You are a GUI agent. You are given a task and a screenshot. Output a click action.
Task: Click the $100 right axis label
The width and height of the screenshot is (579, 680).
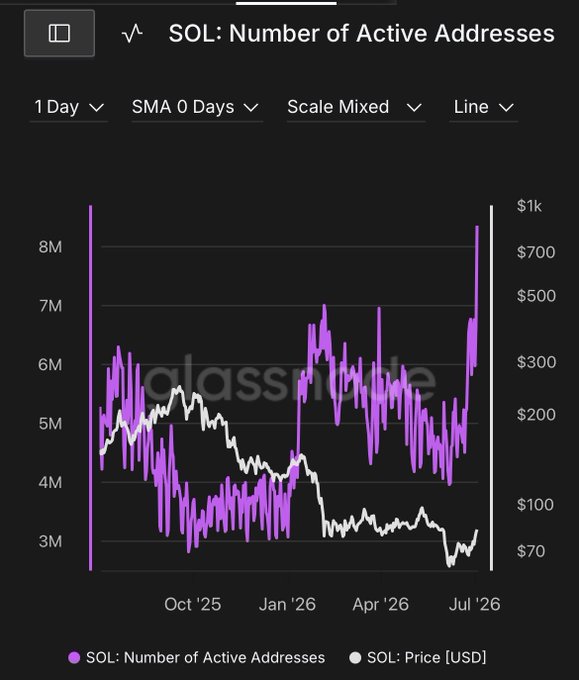point(535,504)
